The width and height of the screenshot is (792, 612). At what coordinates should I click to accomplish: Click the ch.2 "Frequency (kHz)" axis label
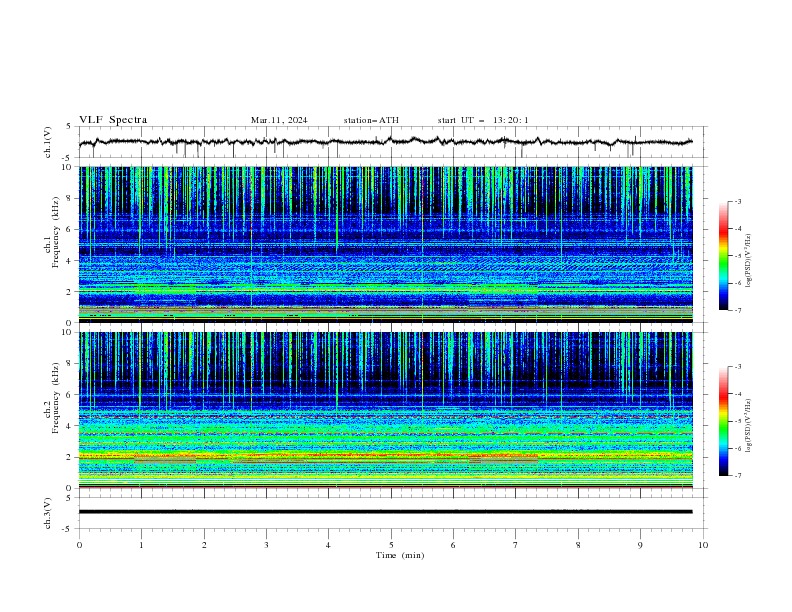point(56,398)
